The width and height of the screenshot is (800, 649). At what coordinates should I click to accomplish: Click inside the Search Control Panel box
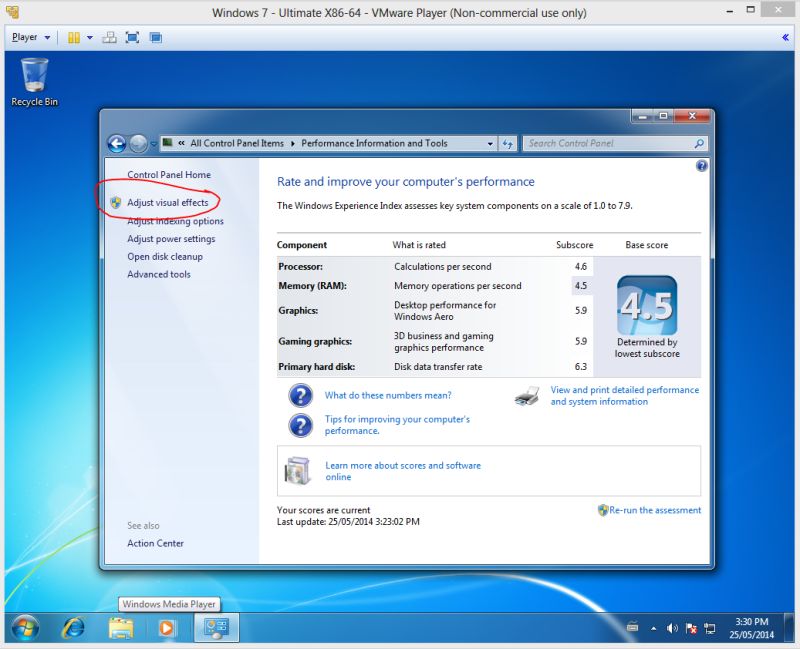(x=612, y=143)
